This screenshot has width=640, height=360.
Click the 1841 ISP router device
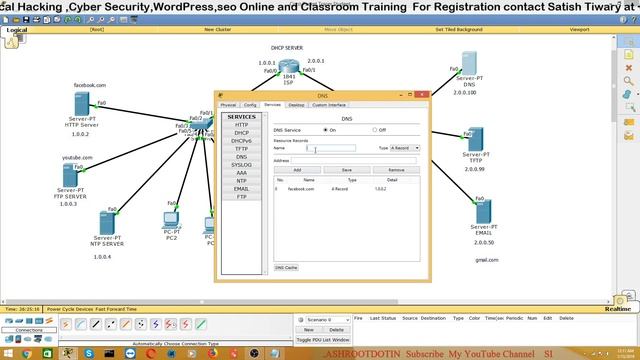coord(289,67)
